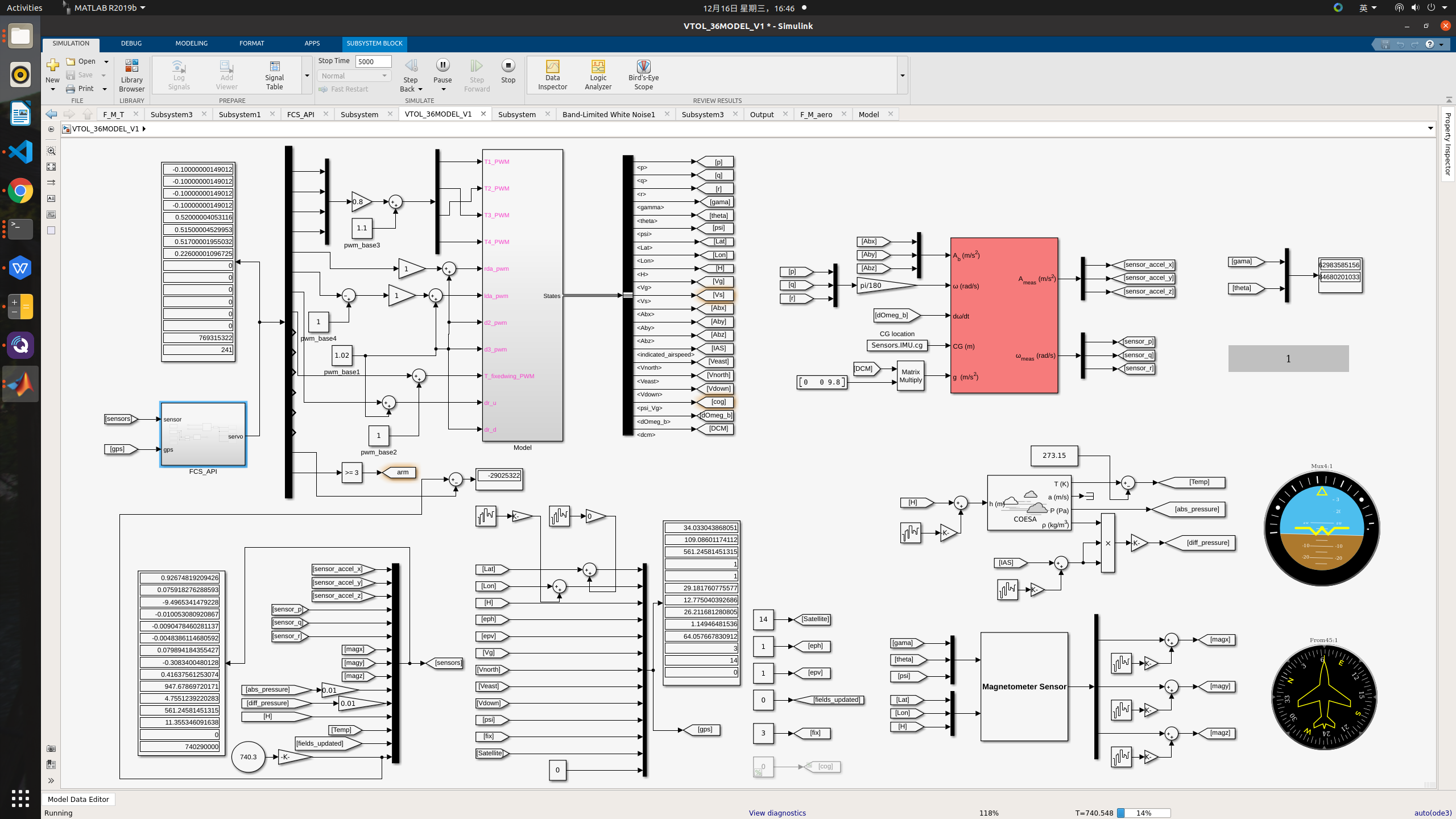Click the gray '1' display block

click(x=1288, y=358)
